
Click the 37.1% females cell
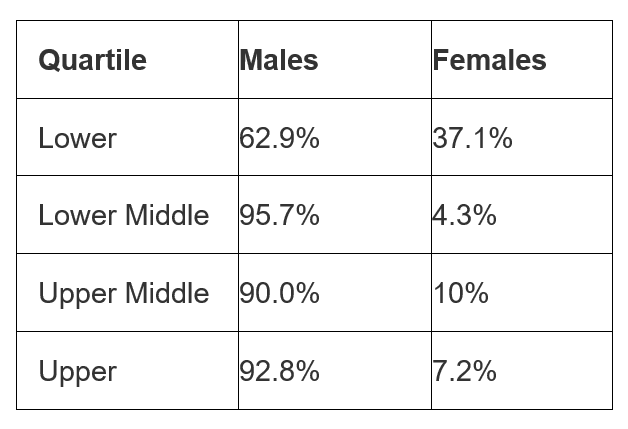[x=473, y=139]
